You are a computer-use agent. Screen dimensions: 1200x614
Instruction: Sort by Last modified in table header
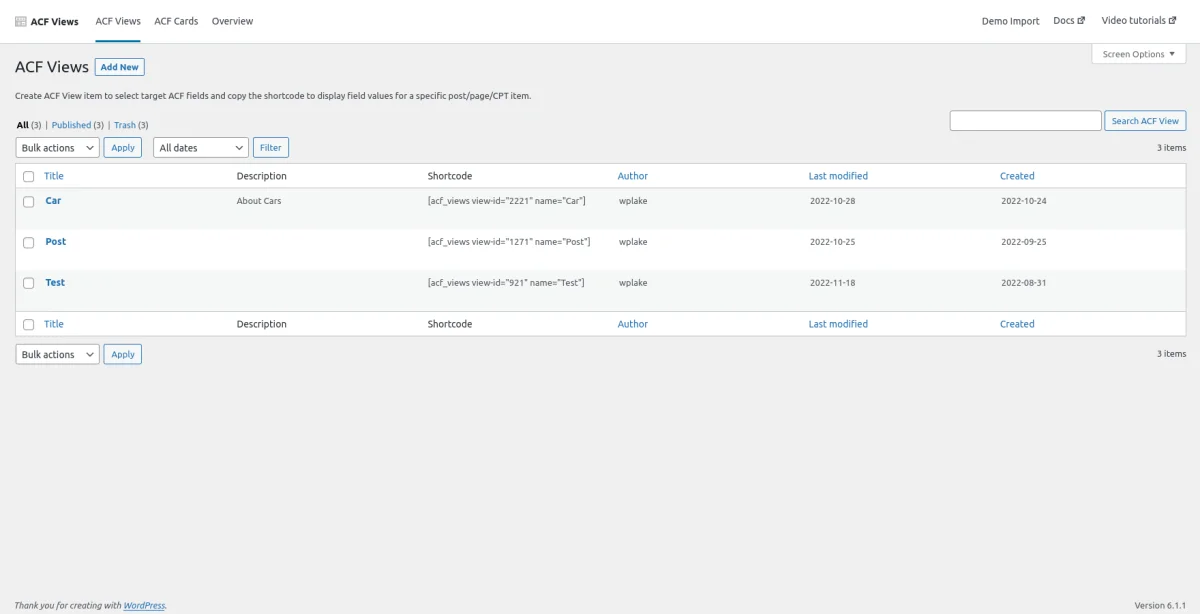tap(838, 176)
